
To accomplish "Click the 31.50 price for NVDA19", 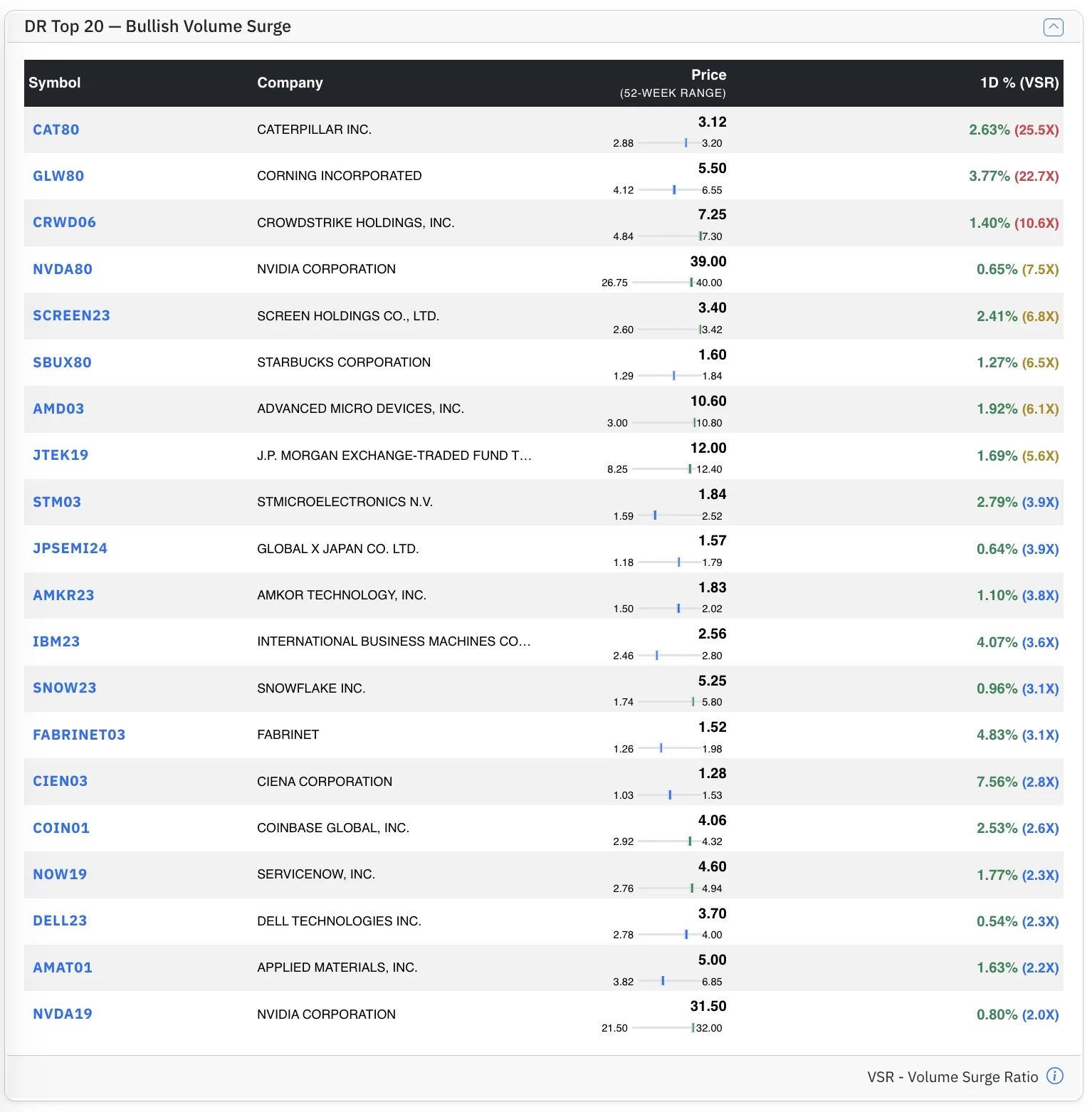I will point(708,1006).
